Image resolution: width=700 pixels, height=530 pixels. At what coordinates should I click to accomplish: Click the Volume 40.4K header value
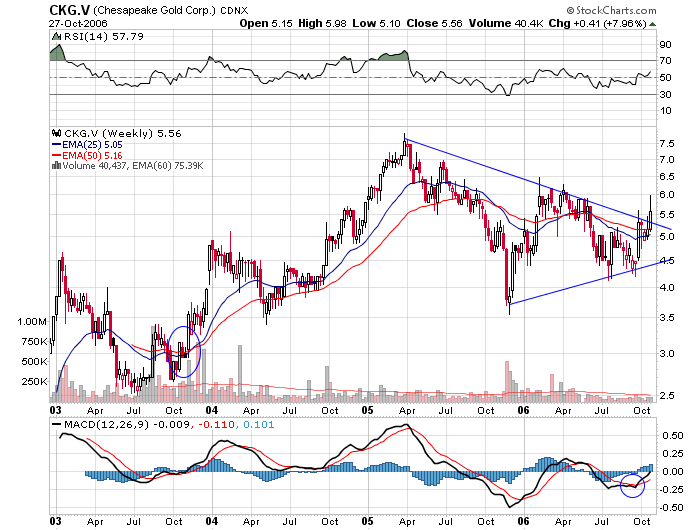505,23
